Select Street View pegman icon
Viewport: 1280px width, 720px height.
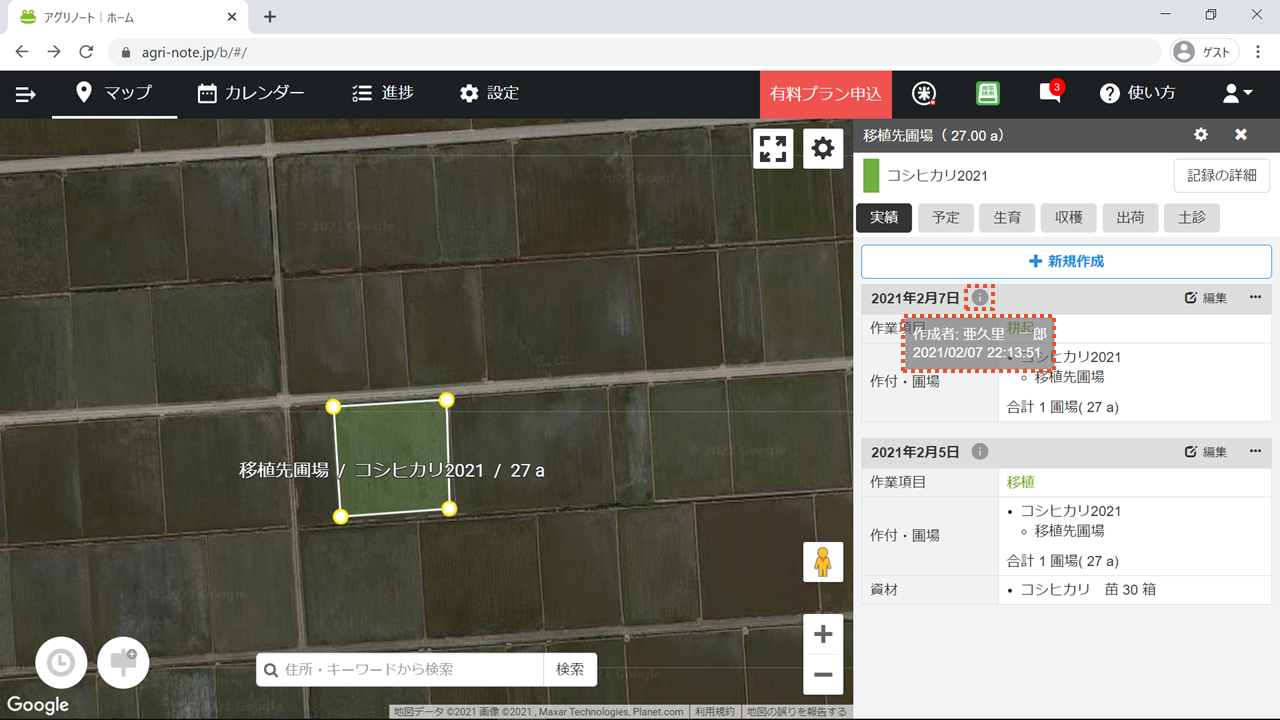pyautogui.click(x=823, y=562)
